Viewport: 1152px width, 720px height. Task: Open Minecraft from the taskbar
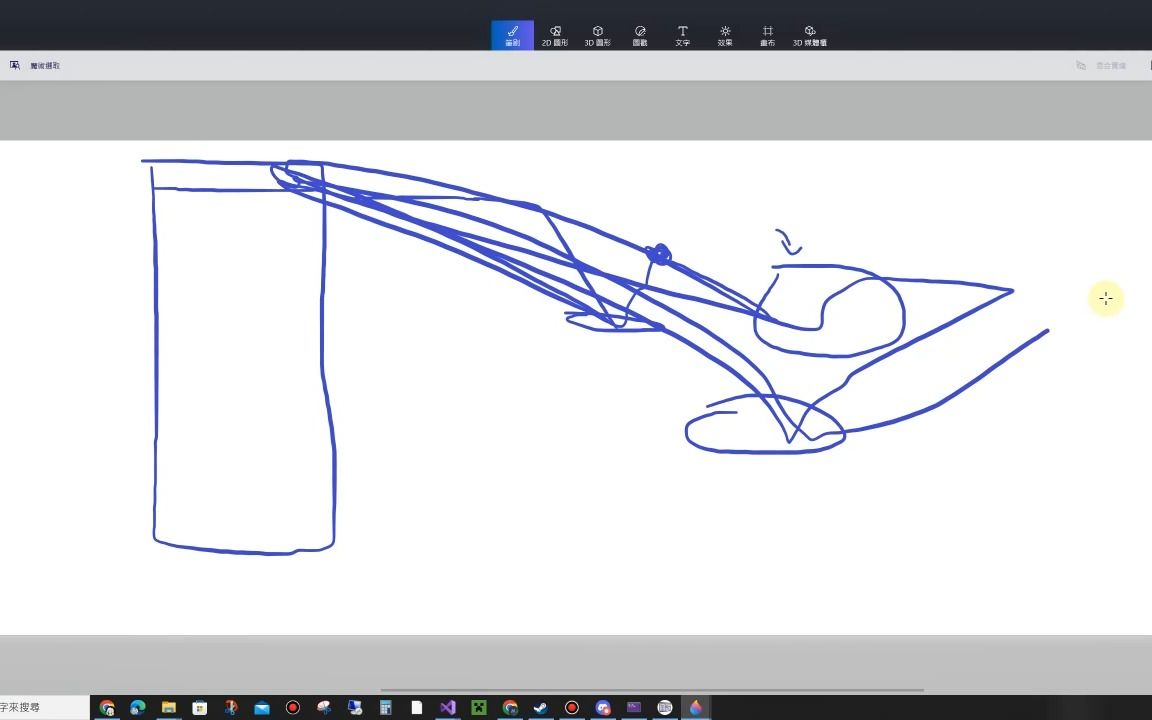[479, 708]
